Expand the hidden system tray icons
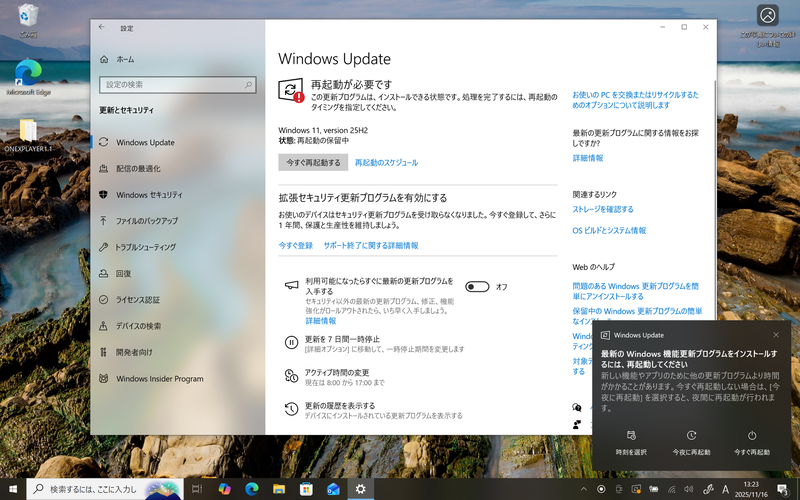 pyautogui.click(x=584, y=489)
